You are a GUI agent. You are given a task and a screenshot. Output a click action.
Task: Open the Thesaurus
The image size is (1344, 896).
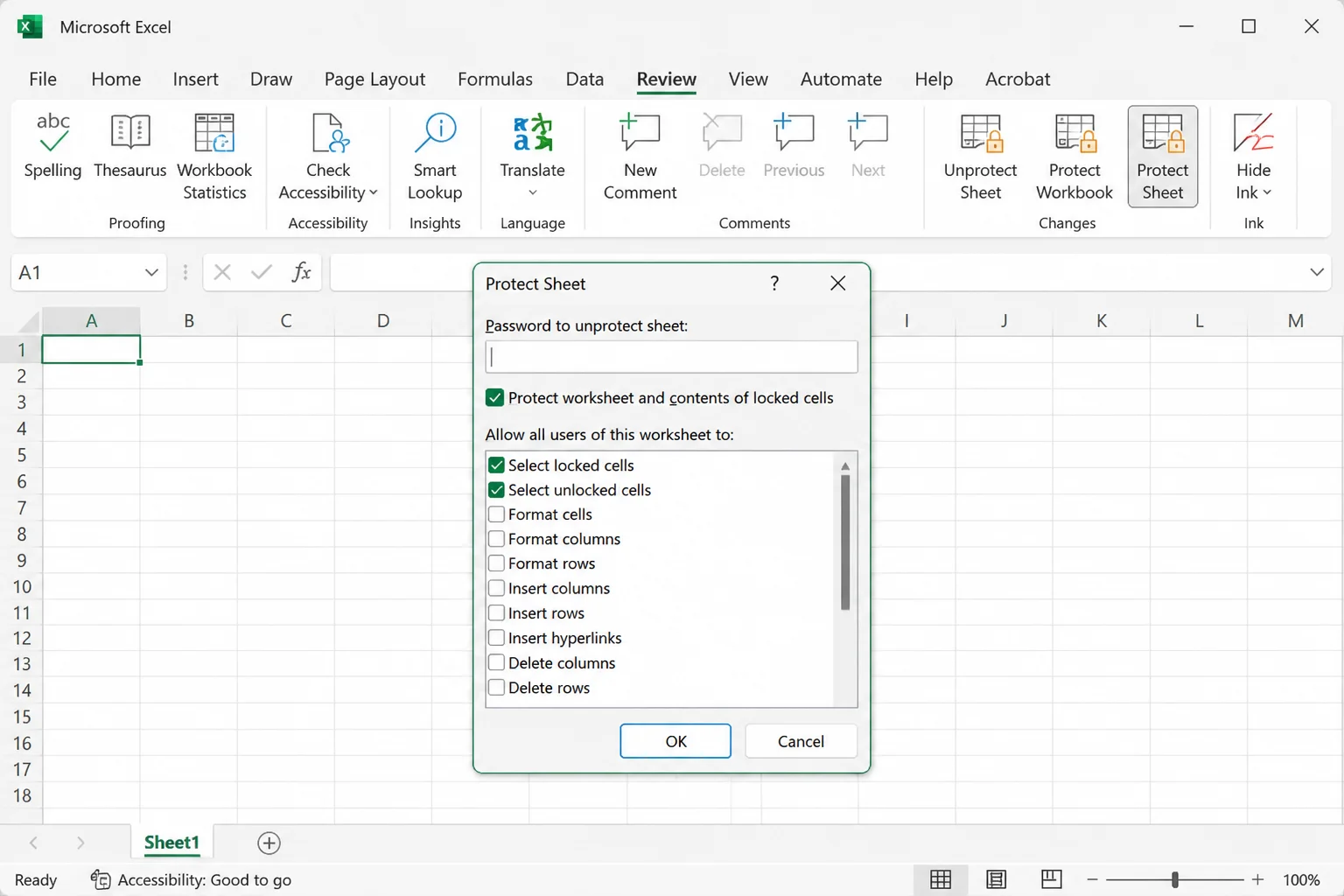pyautogui.click(x=130, y=145)
